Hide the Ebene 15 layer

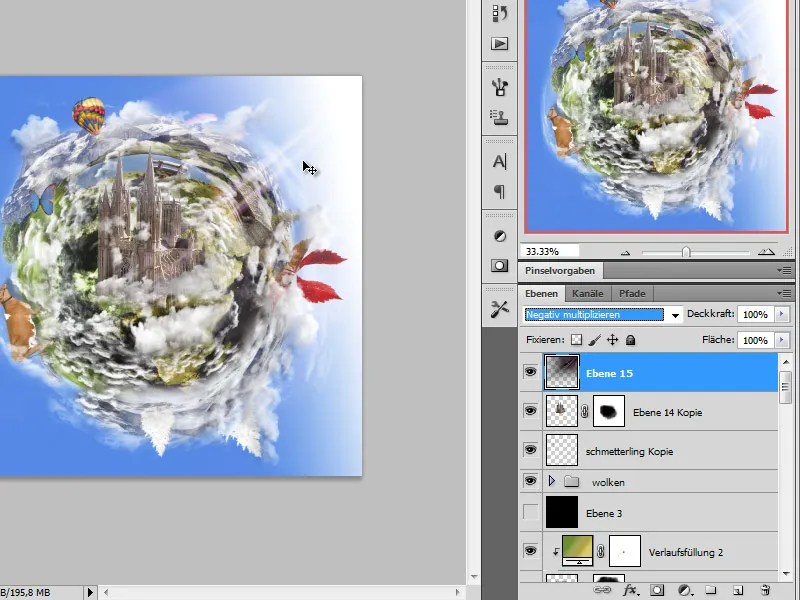click(x=531, y=372)
